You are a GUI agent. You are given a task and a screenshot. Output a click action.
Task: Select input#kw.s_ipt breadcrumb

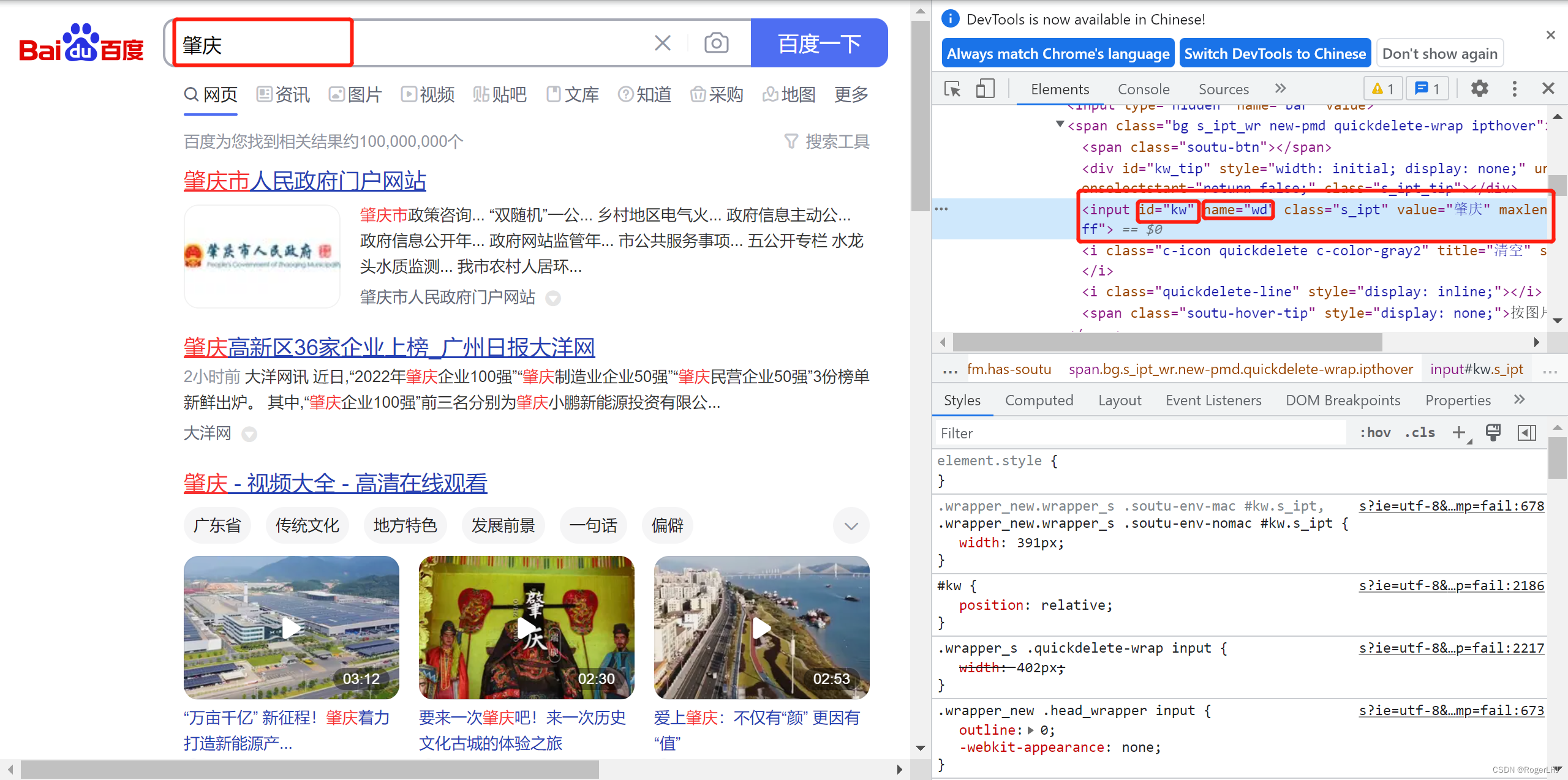pos(1476,370)
